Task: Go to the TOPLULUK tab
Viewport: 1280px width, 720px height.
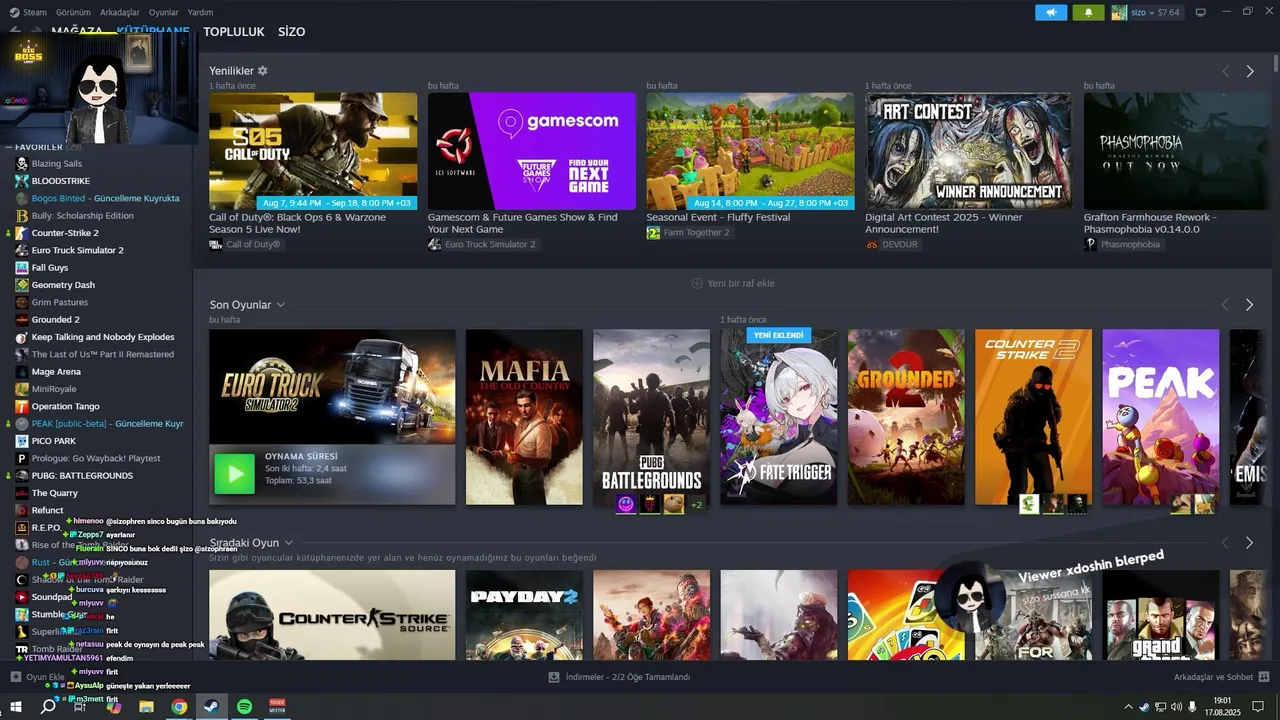Action: (x=234, y=32)
